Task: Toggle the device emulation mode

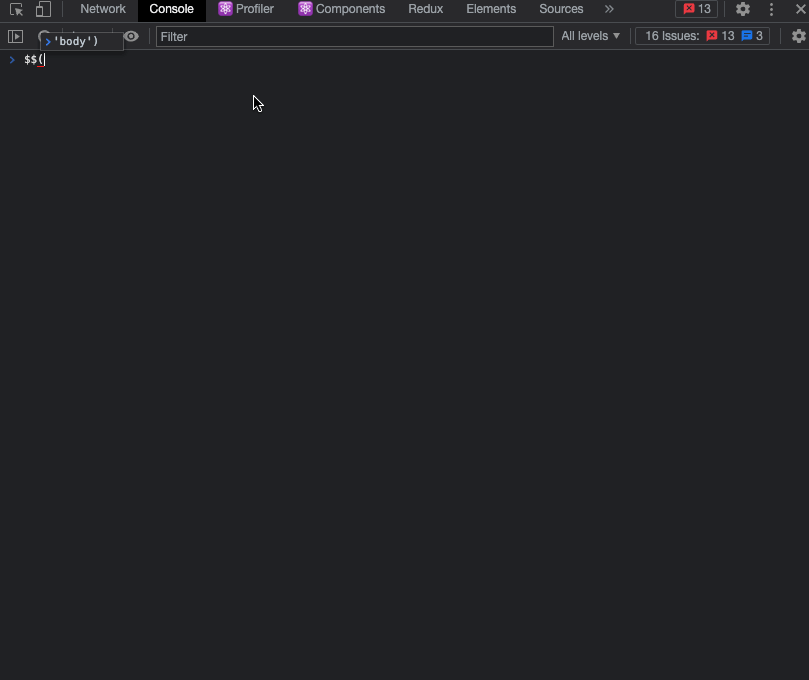Action: (x=41, y=9)
